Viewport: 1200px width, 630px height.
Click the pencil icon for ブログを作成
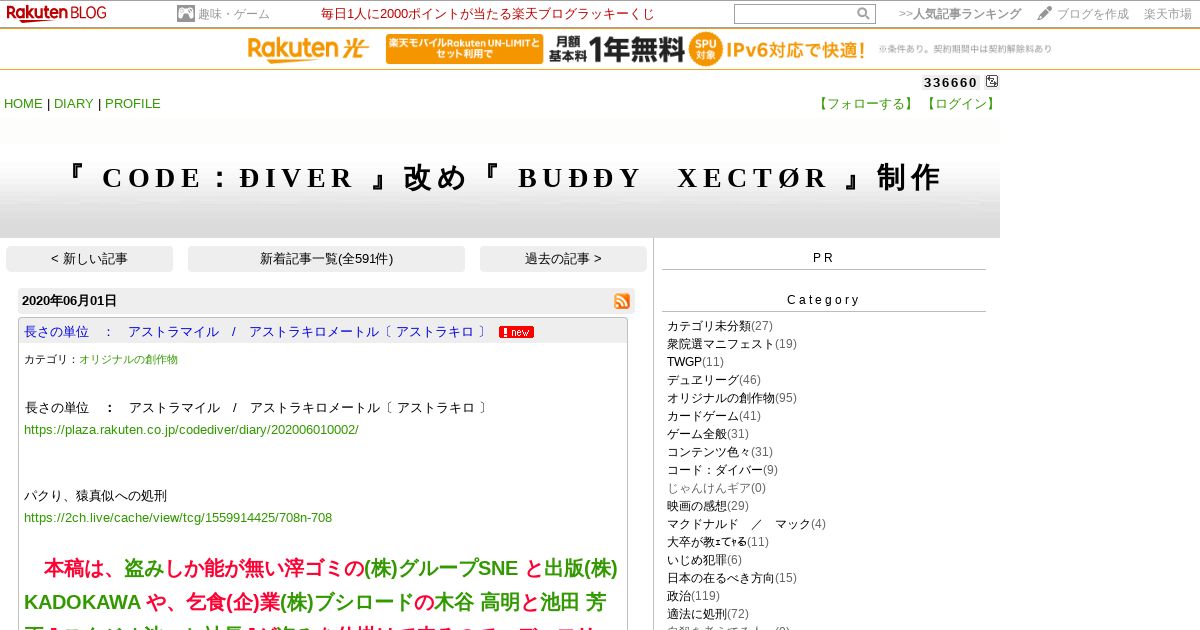[1045, 13]
